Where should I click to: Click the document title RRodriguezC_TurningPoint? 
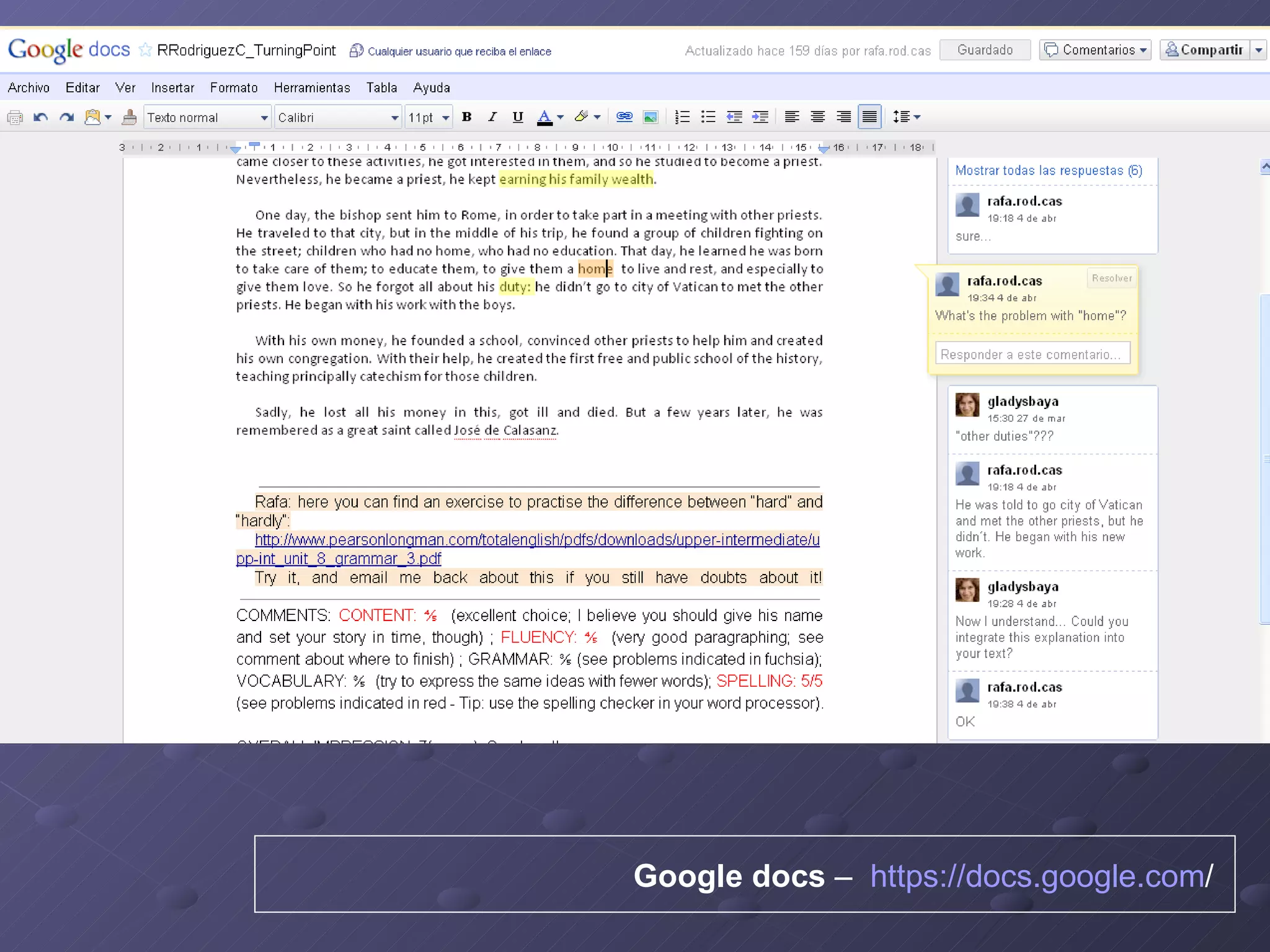tap(246, 50)
